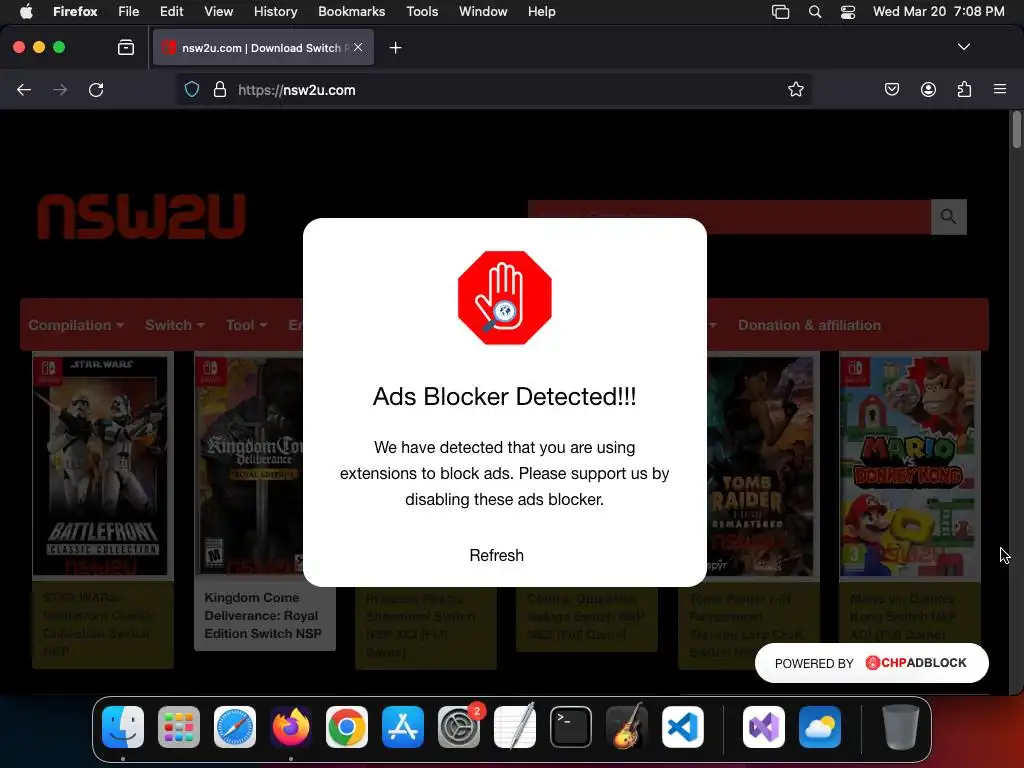Click the site search magnifier button
Image resolution: width=1024 pixels, height=768 pixels.
[948, 216]
